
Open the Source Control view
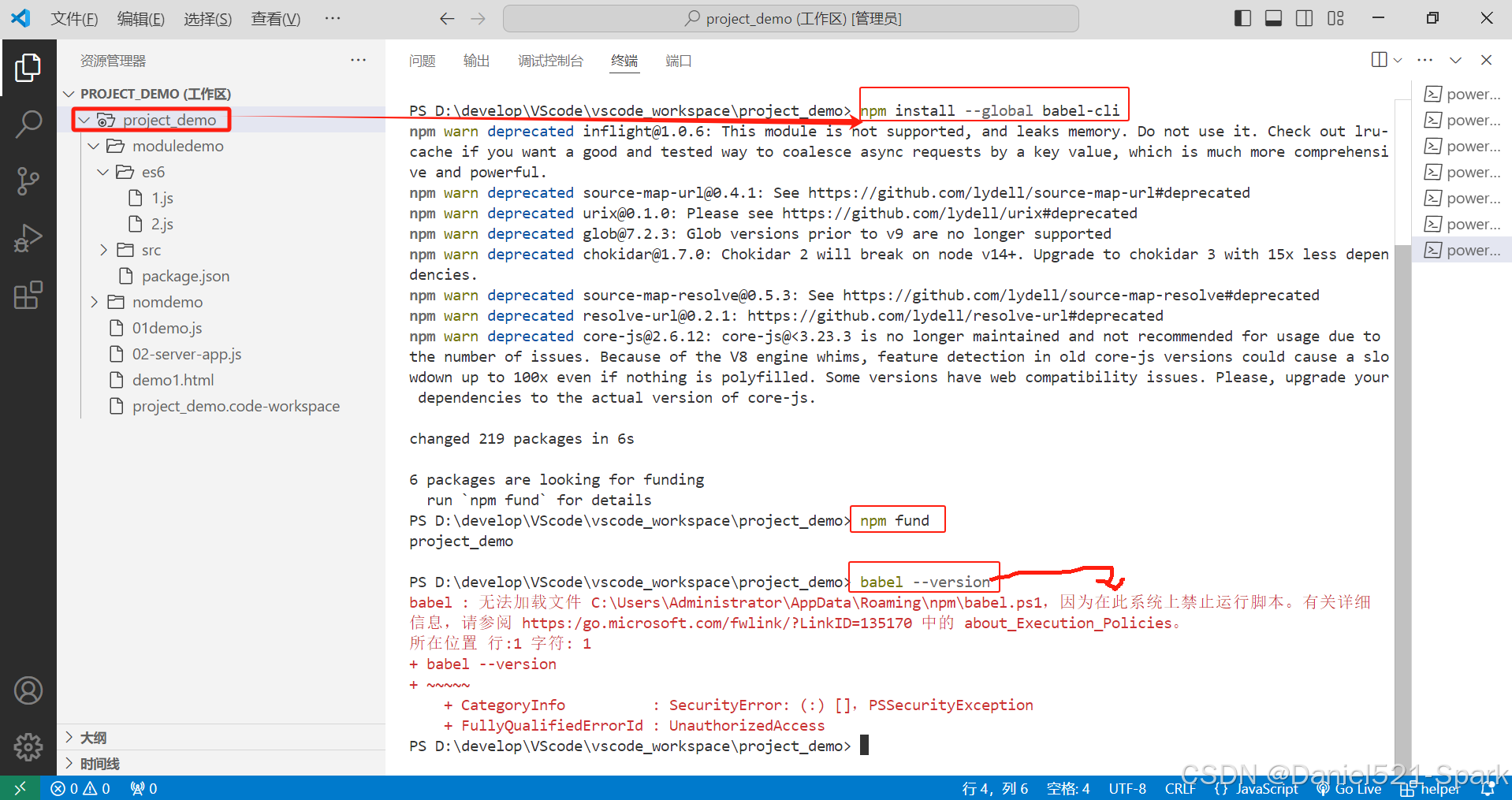coord(28,180)
